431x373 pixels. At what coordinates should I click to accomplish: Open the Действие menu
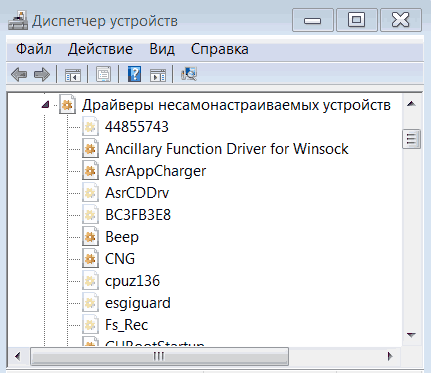coord(100,49)
